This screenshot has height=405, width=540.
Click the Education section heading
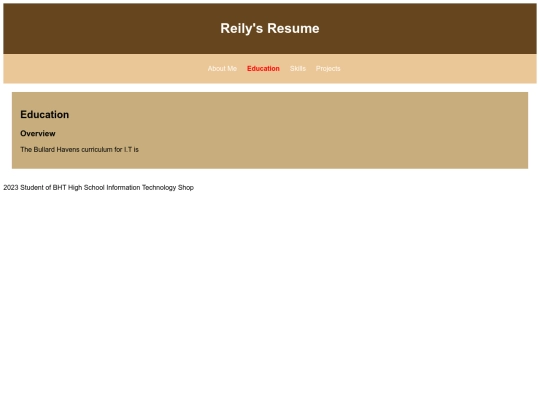[44, 114]
